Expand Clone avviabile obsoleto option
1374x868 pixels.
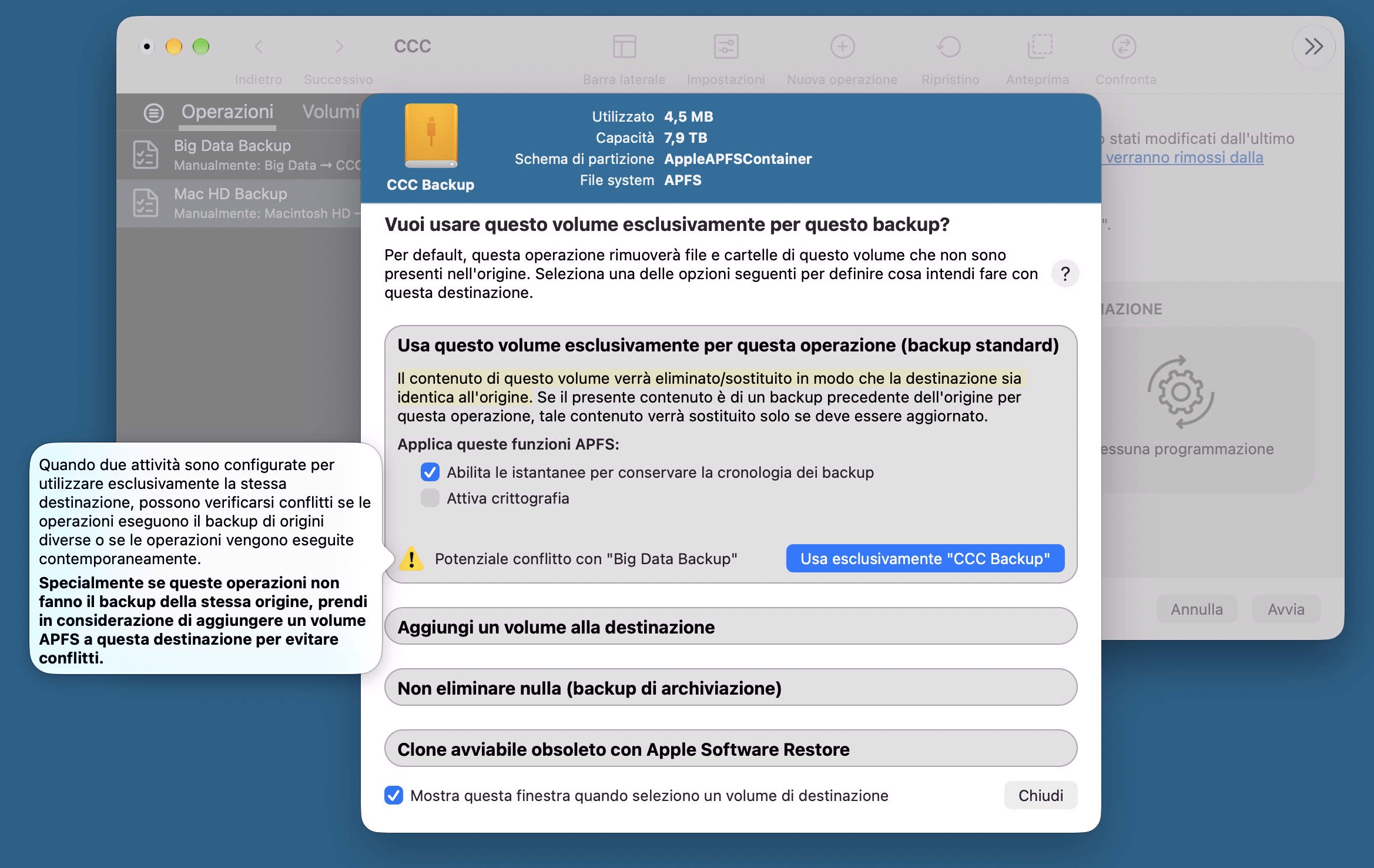730,749
